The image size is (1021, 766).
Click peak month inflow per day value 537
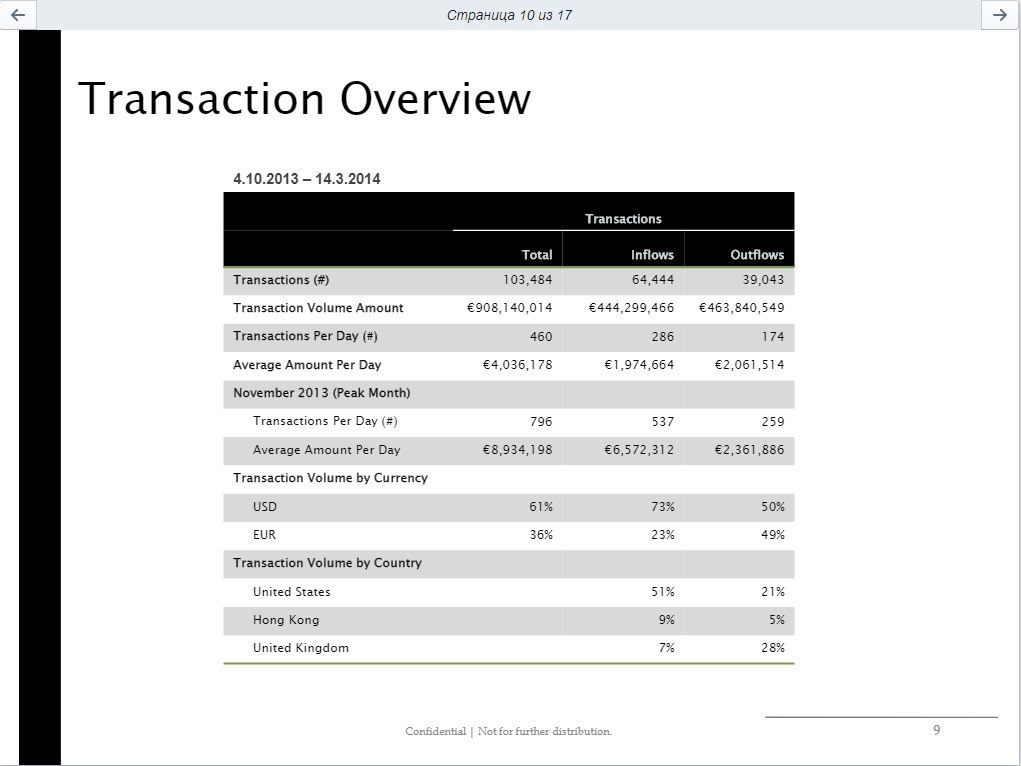tap(663, 421)
